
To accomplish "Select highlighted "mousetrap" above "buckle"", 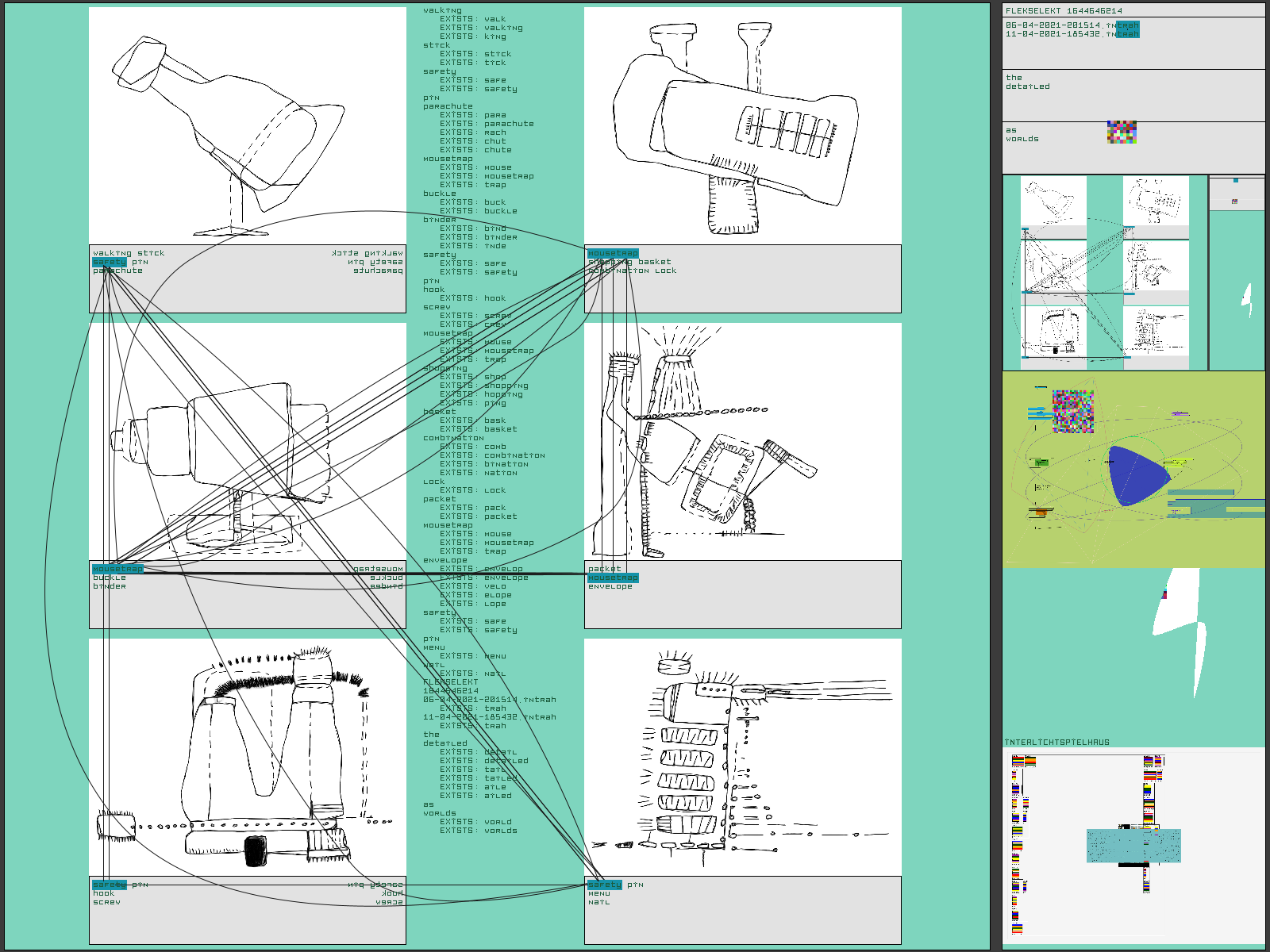I will [x=117, y=569].
